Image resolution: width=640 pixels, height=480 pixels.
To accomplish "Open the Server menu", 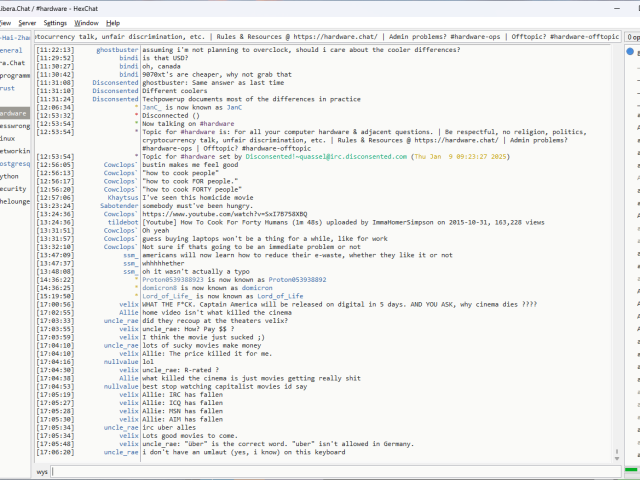I will 26,22.
